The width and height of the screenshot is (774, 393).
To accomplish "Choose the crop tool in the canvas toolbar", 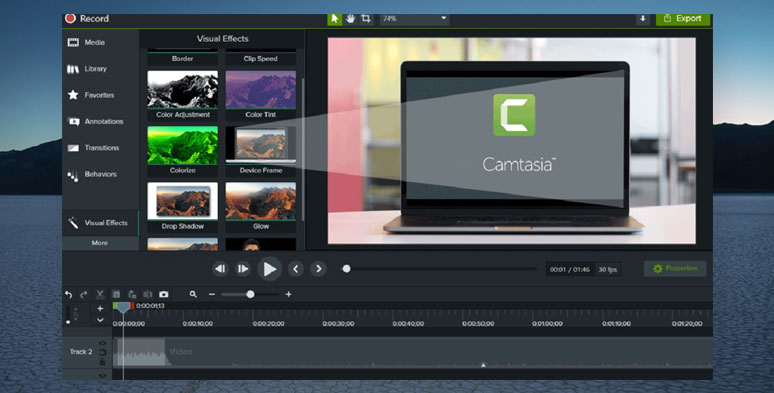I will click(366, 19).
